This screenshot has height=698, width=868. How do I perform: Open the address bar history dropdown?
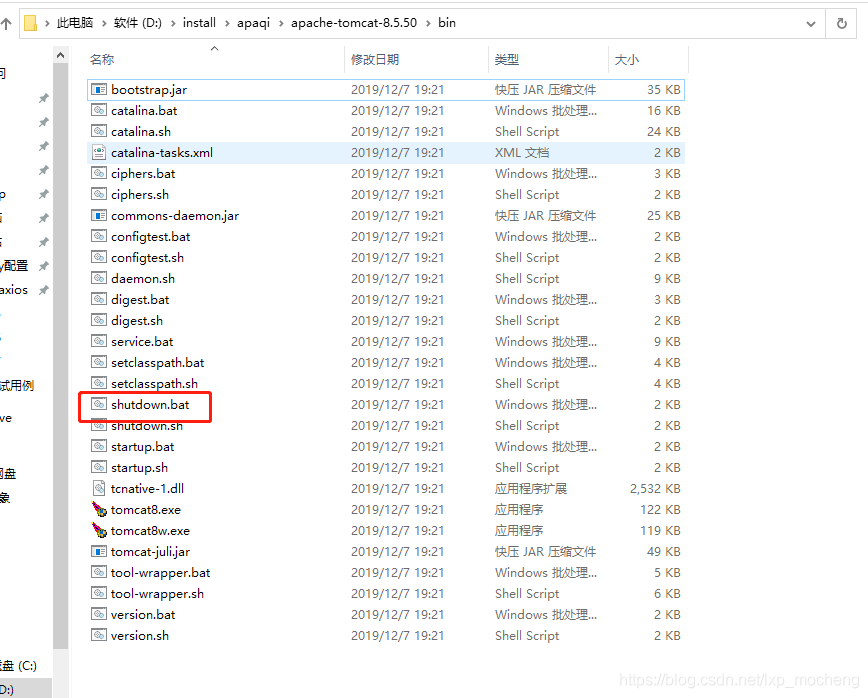[x=811, y=24]
